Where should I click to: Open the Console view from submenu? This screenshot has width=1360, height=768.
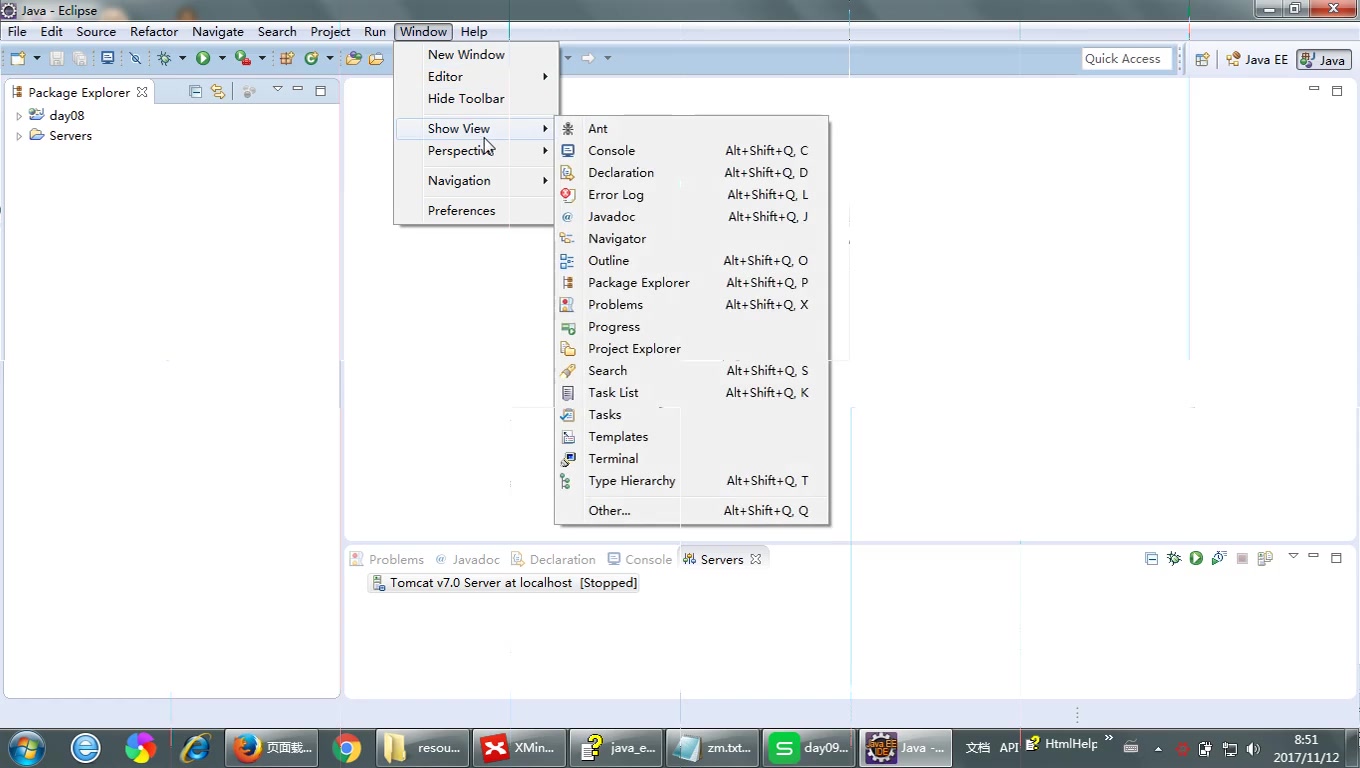pos(691,151)
